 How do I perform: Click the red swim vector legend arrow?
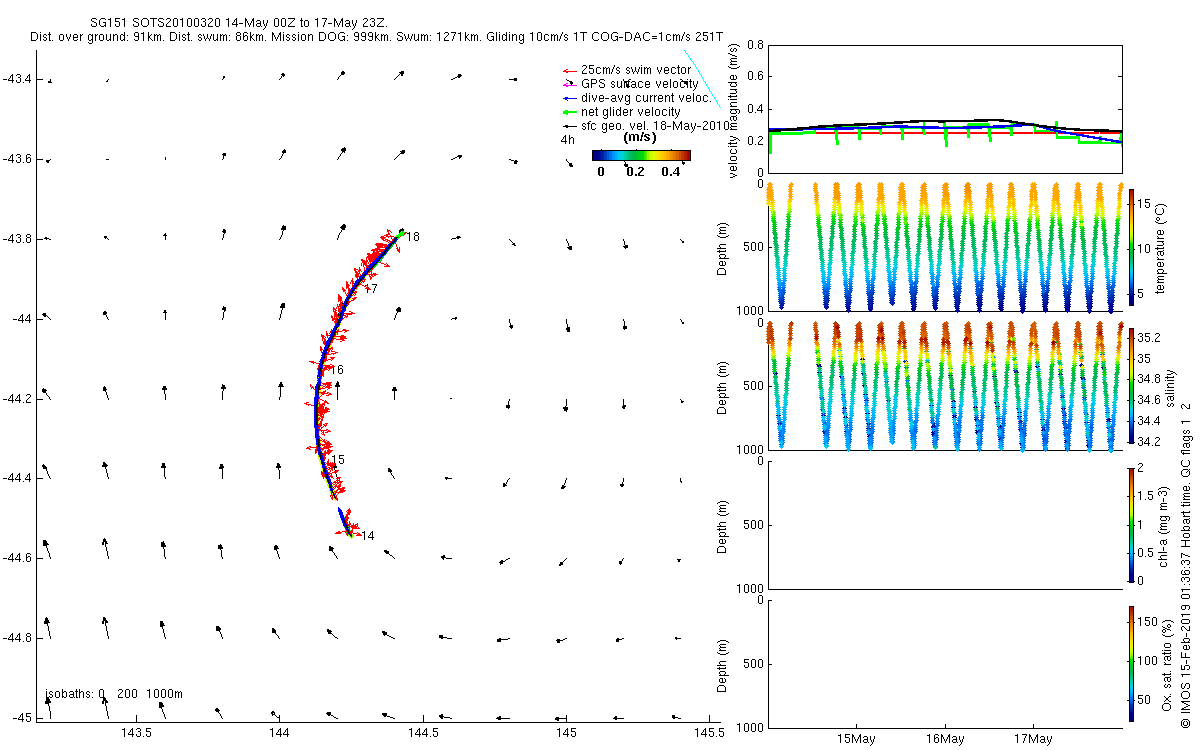tap(568, 70)
